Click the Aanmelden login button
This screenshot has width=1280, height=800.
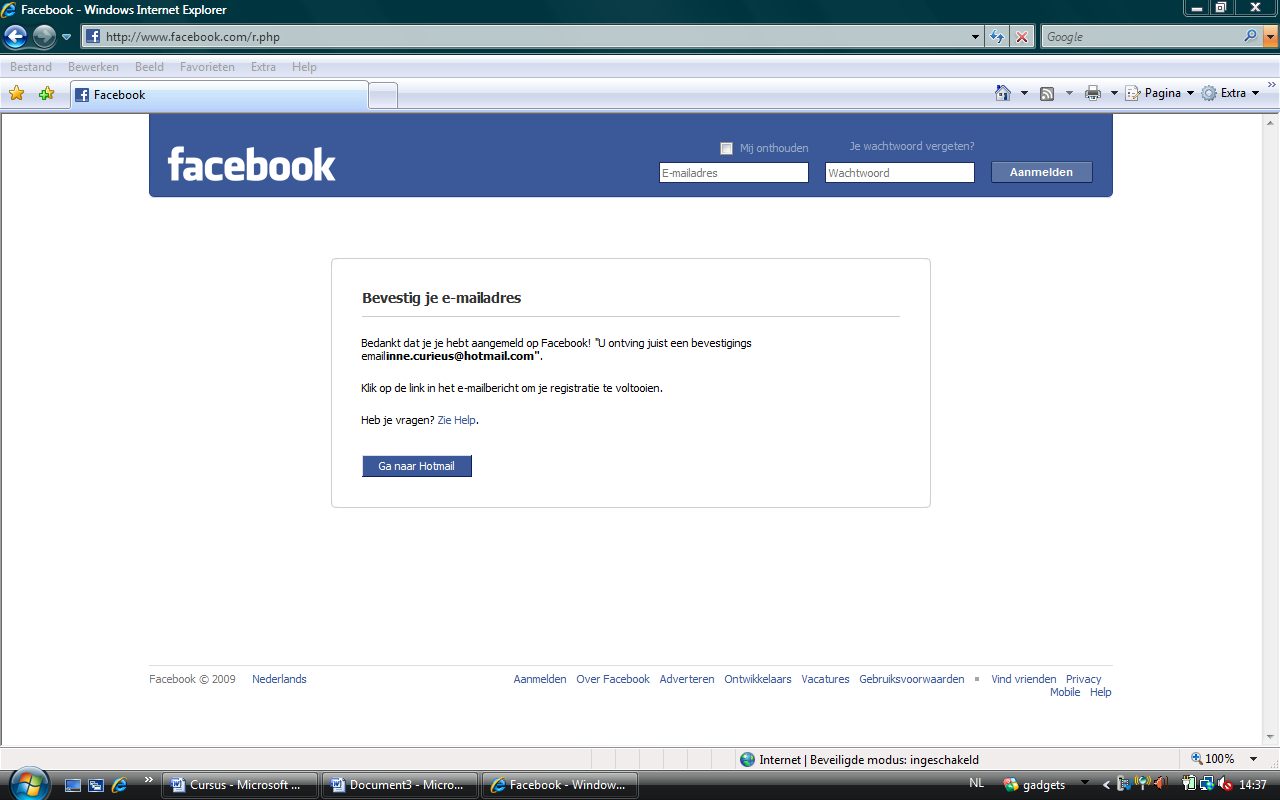click(1041, 172)
